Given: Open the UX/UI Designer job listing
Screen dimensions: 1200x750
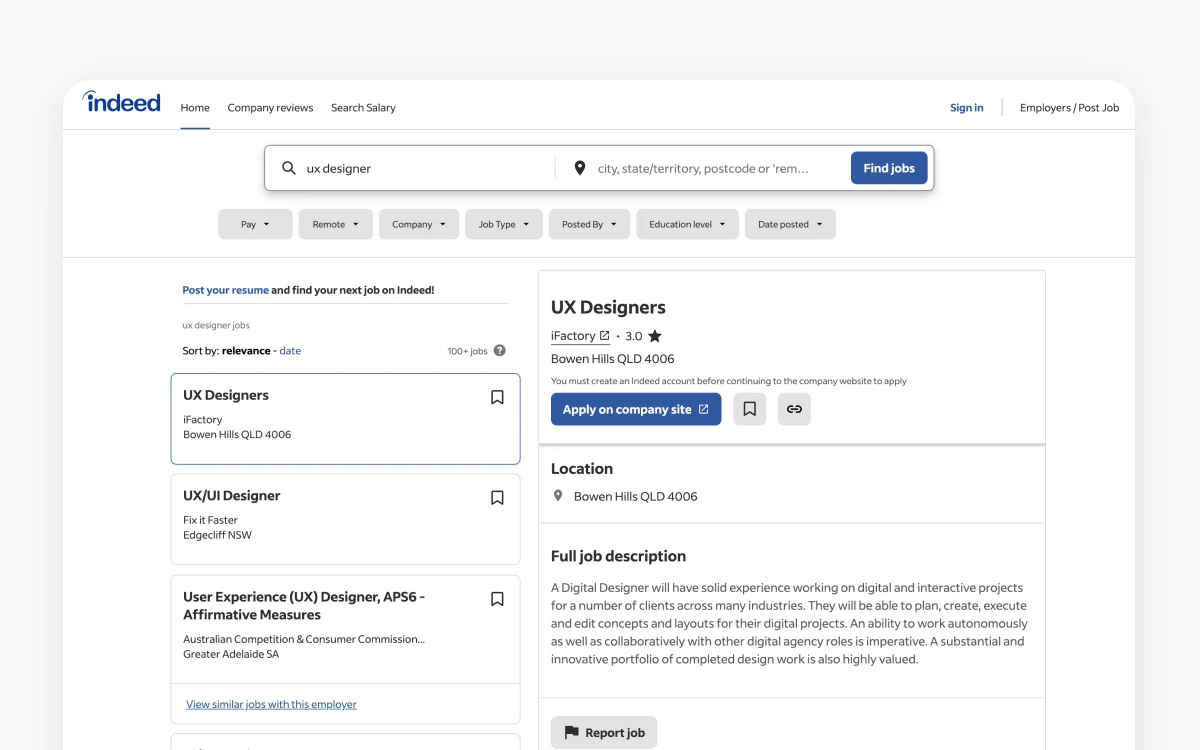Looking at the screenshot, I should point(231,495).
